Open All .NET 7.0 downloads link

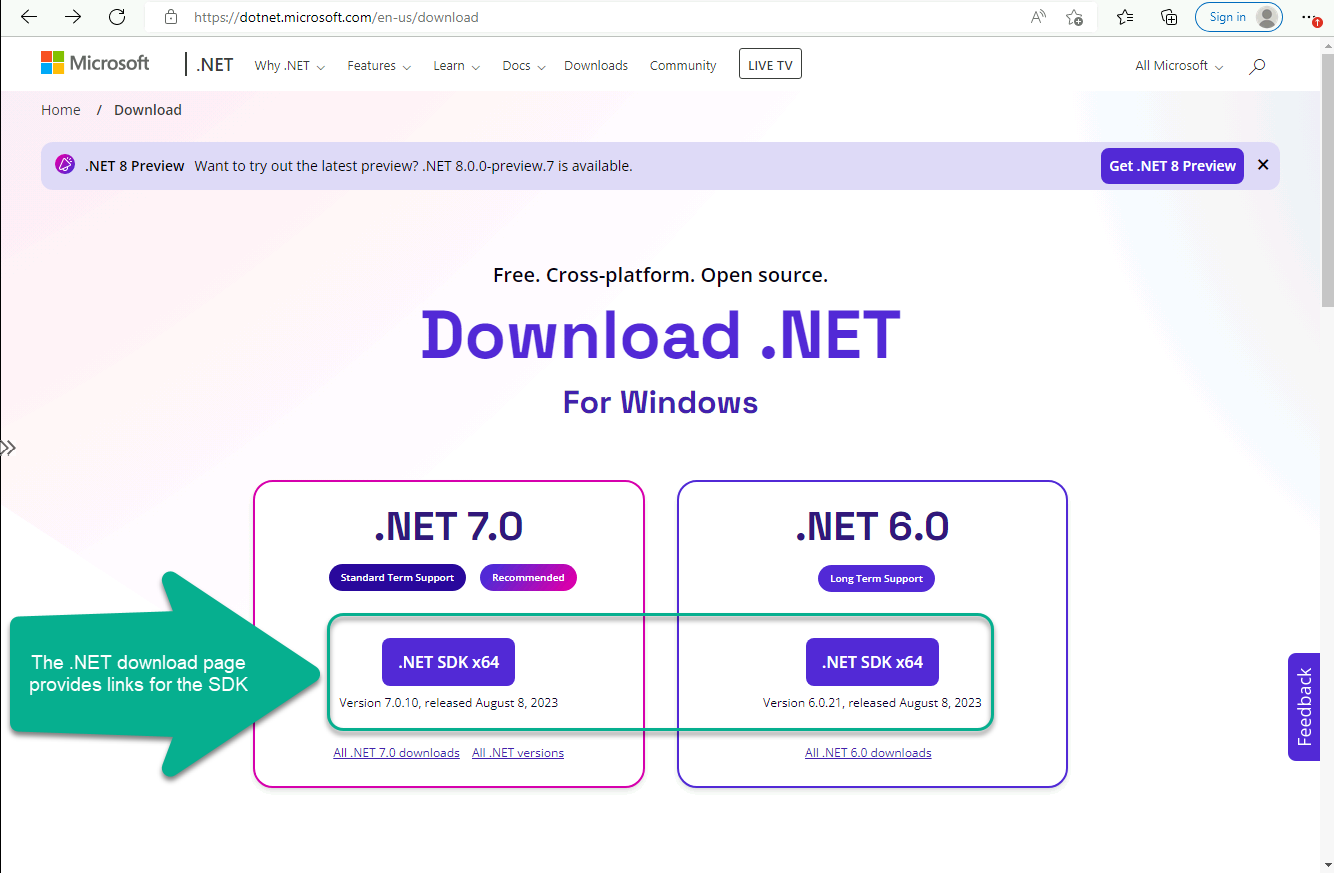tap(396, 753)
